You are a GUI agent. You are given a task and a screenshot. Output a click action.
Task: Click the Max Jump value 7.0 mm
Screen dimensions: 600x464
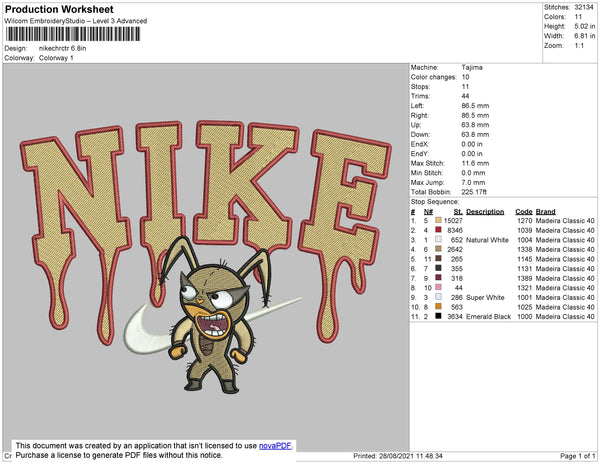(x=473, y=182)
